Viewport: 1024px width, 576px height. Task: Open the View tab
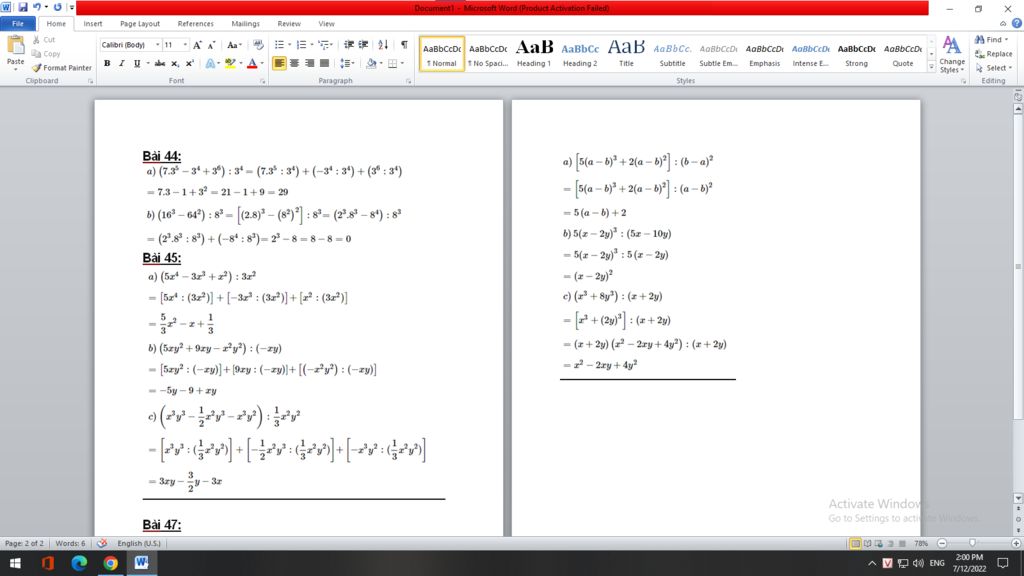(327, 24)
